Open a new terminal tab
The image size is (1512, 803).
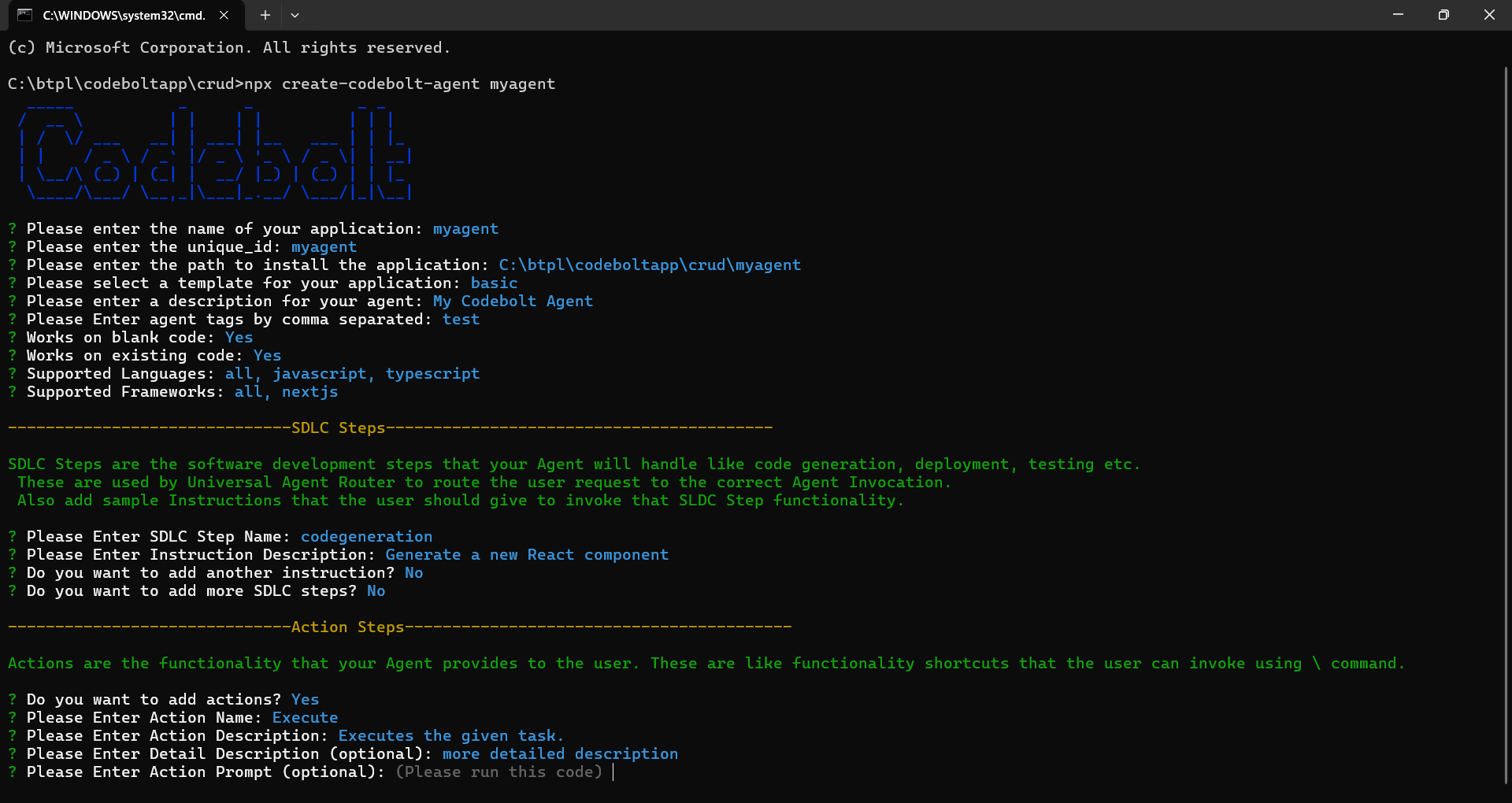(x=265, y=15)
